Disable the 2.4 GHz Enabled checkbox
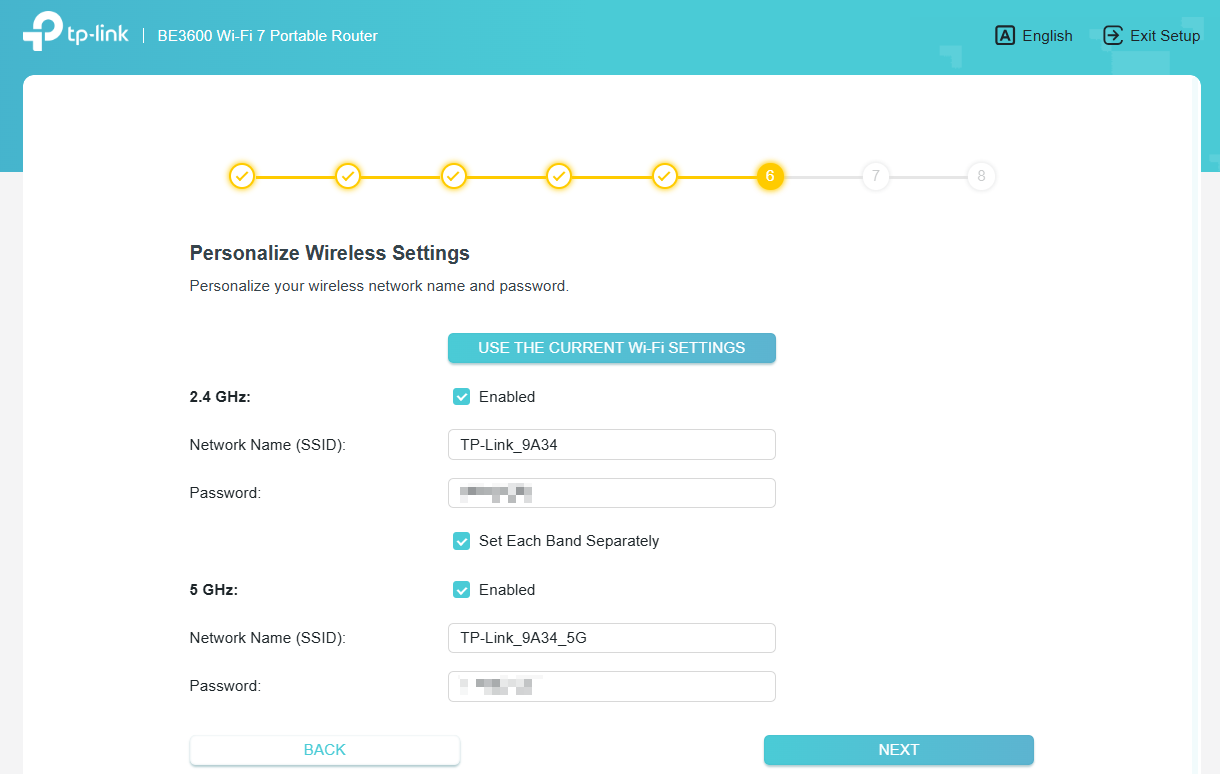The height and width of the screenshot is (774, 1220). tap(461, 396)
